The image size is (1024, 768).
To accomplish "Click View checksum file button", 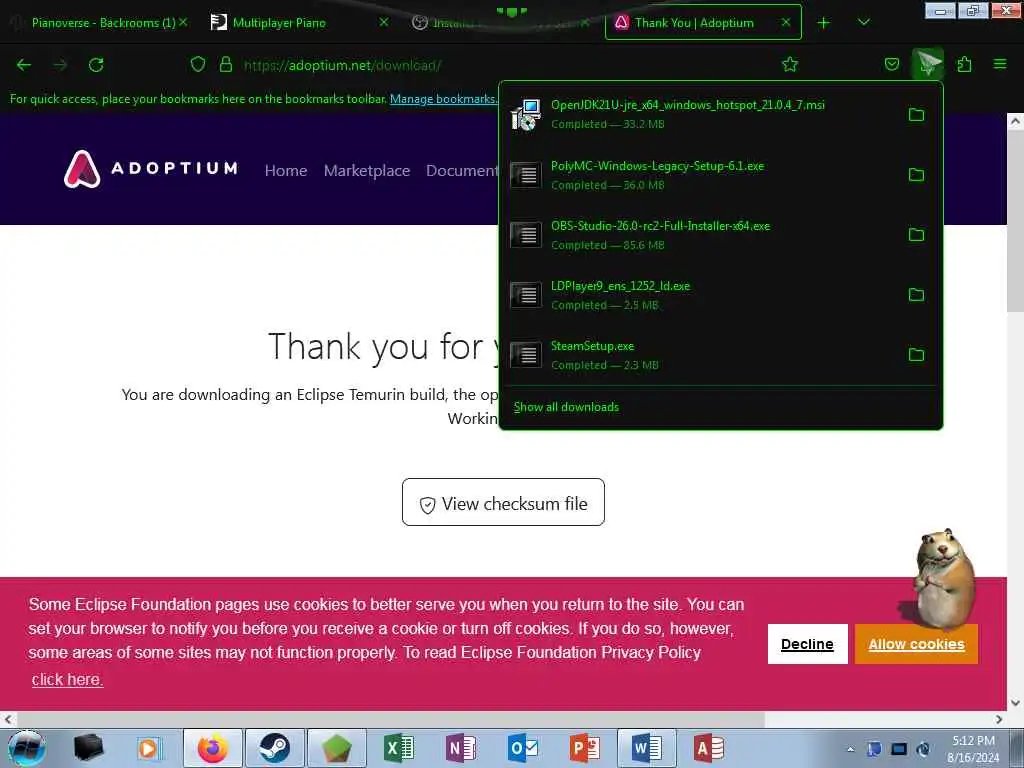I will pyautogui.click(x=504, y=502).
